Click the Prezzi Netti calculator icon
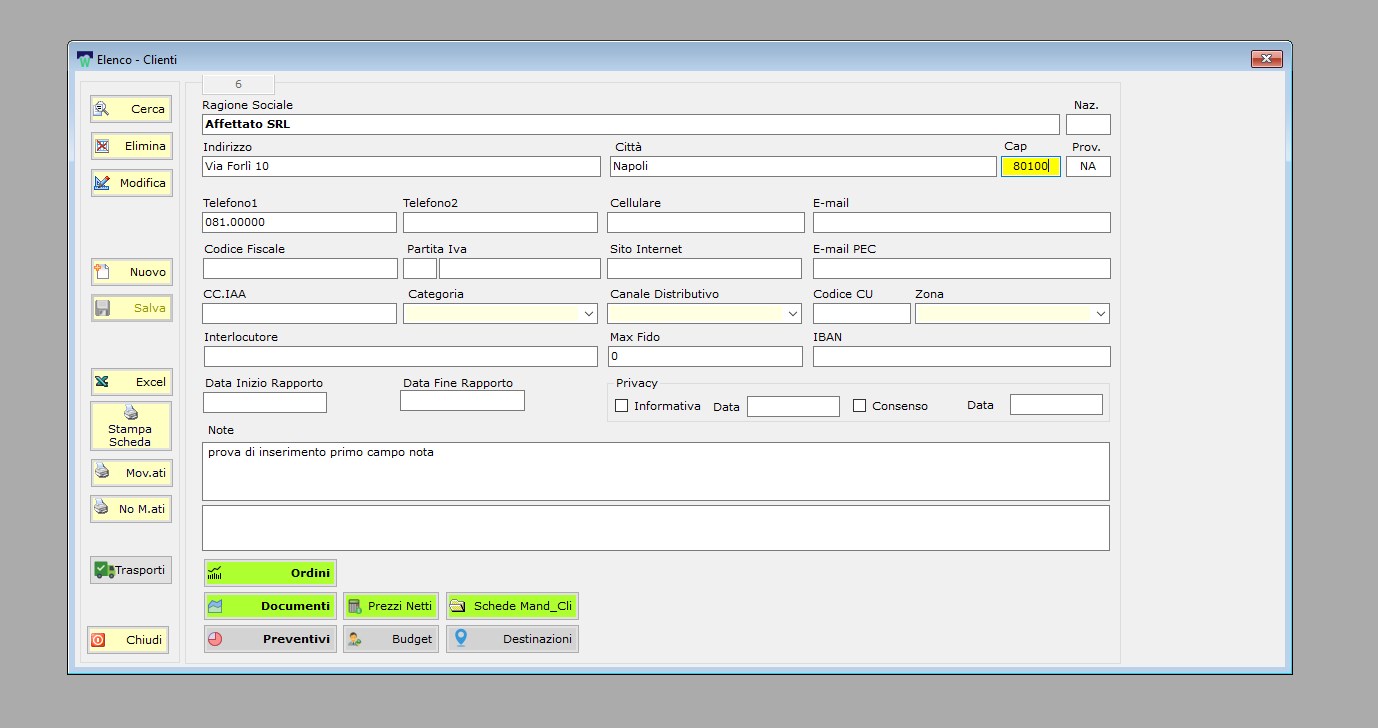 (354, 606)
